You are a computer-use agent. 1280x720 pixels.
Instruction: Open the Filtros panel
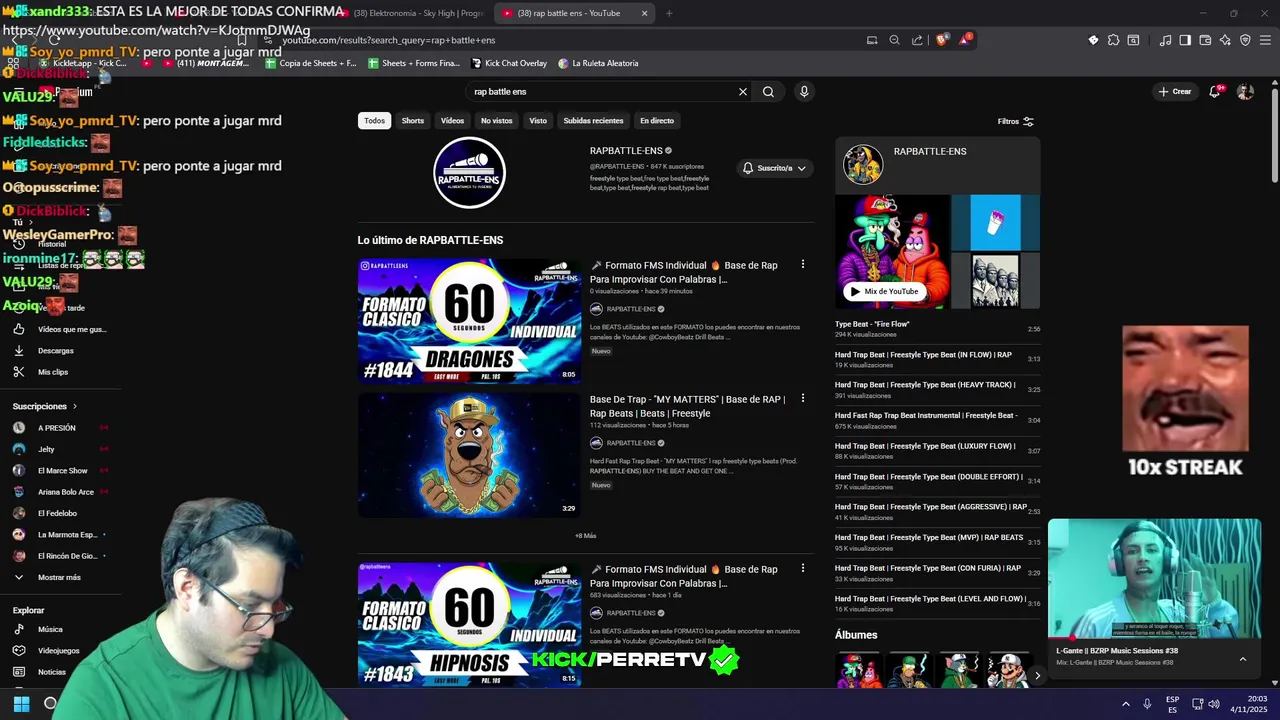(x=1015, y=121)
